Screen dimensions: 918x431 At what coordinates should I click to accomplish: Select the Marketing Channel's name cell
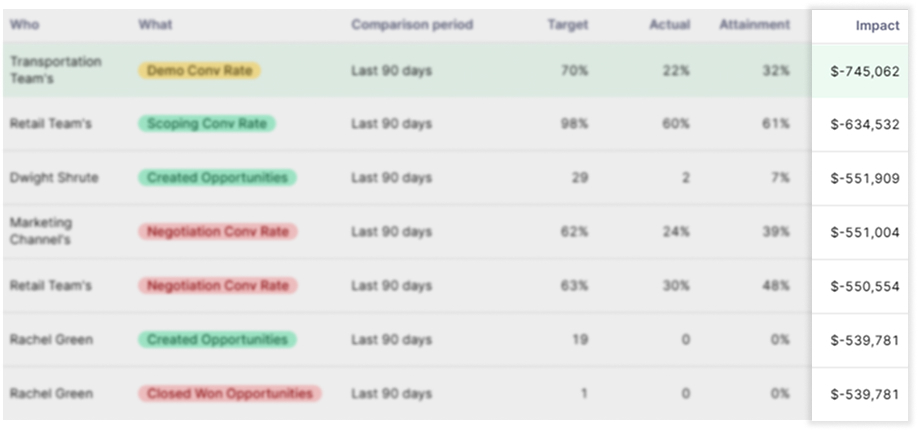click(x=41, y=231)
